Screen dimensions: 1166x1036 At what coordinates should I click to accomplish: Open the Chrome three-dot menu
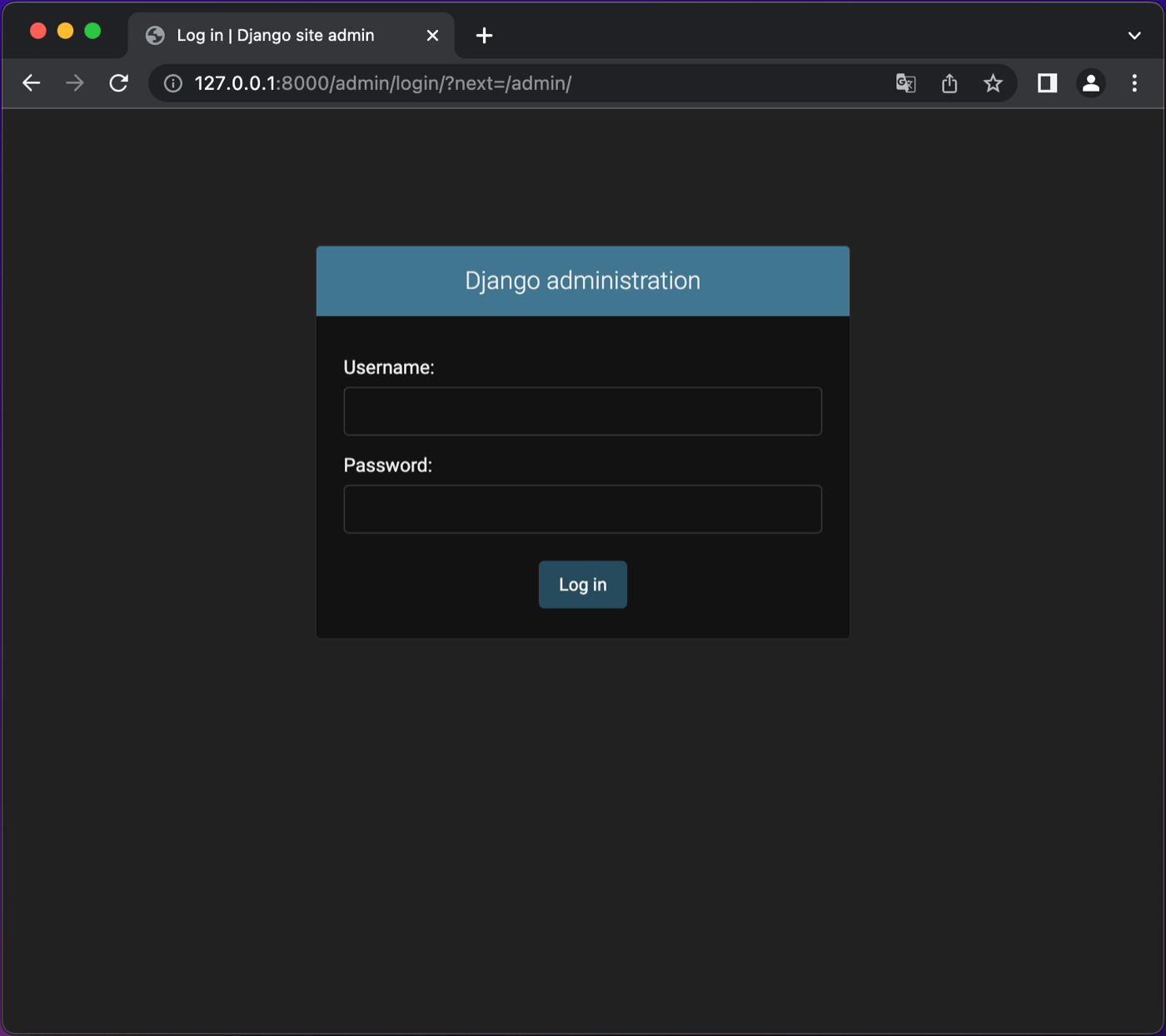(x=1134, y=83)
